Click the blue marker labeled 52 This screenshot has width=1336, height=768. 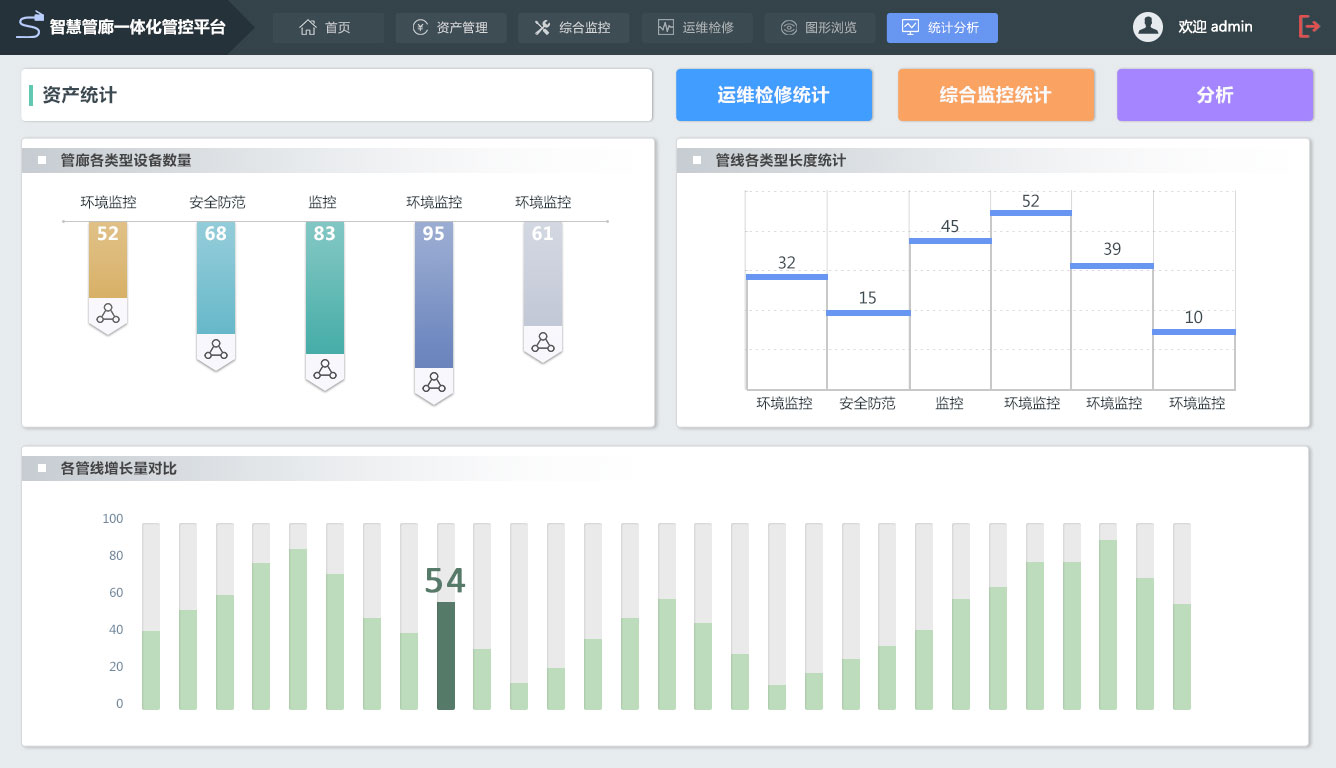(1031, 213)
